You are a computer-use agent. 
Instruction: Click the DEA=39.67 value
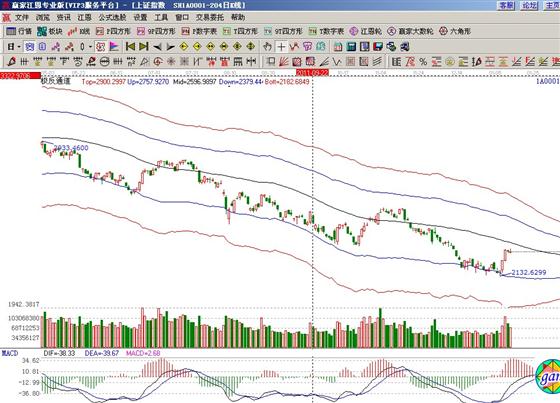coord(101,353)
